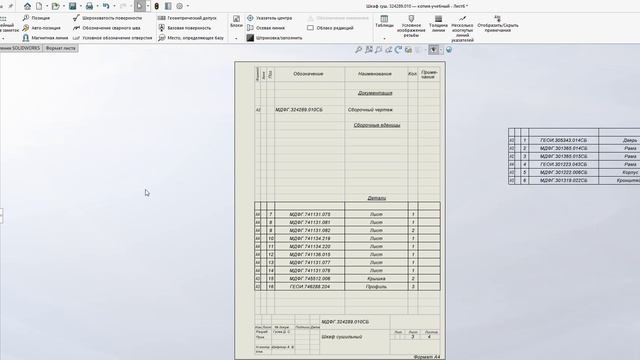Print the drawing using printer icon
640x360 pixels.
[x=89, y=6]
